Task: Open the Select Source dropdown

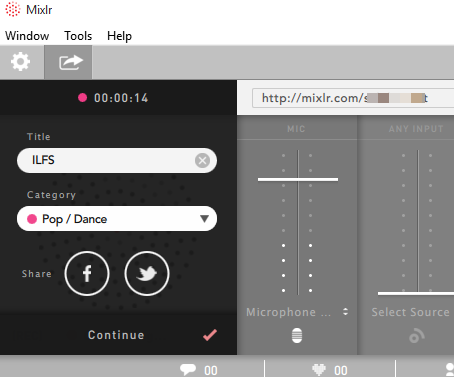Action: click(x=411, y=312)
